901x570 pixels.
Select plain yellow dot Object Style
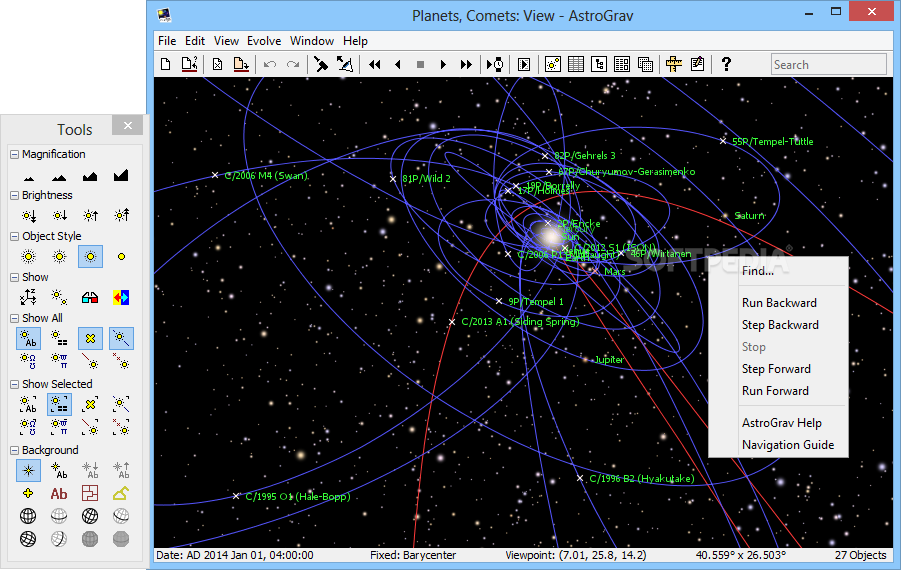point(121,256)
